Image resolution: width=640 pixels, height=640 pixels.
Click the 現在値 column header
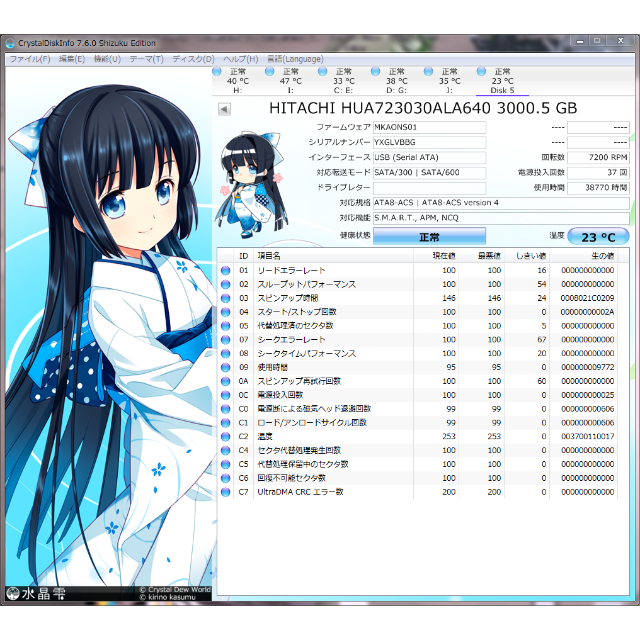coord(436,256)
